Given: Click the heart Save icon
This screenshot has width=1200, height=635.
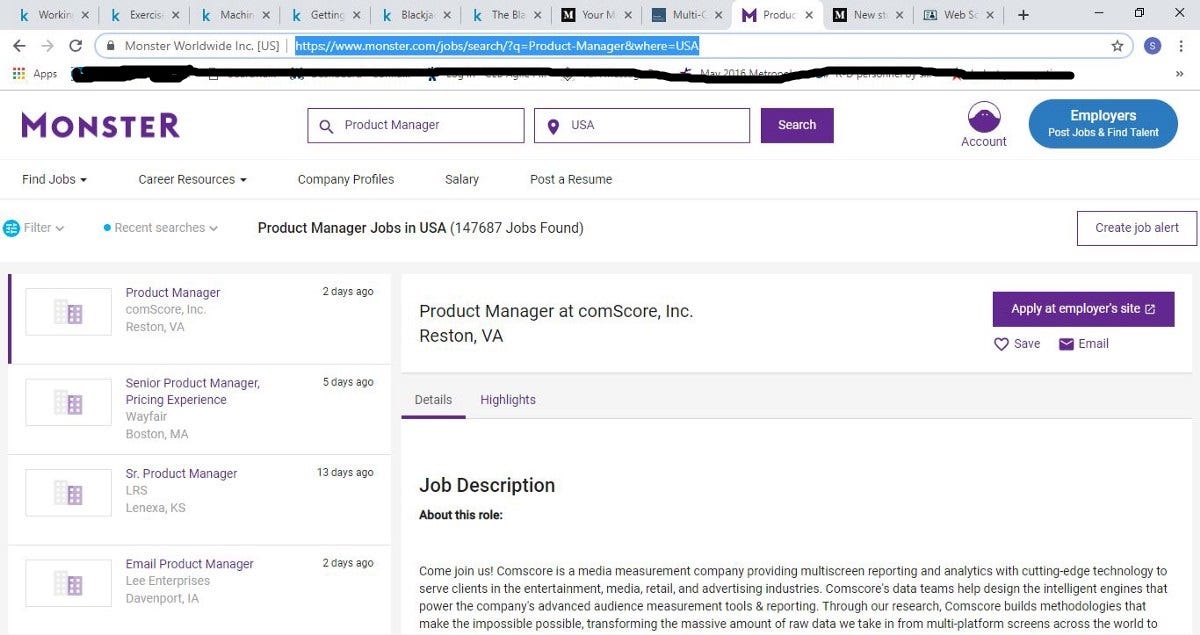Looking at the screenshot, I should click(x=1001, y=344).
